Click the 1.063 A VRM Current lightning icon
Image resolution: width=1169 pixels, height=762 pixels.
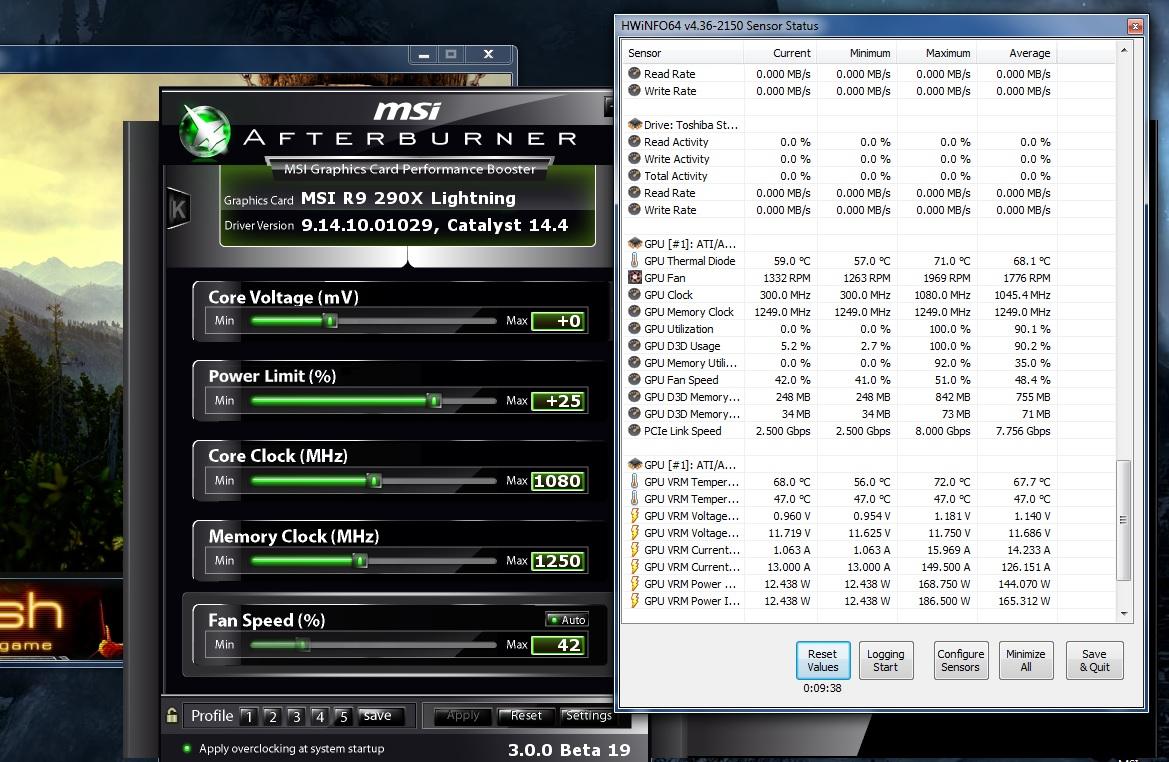(x=634, y=550)
